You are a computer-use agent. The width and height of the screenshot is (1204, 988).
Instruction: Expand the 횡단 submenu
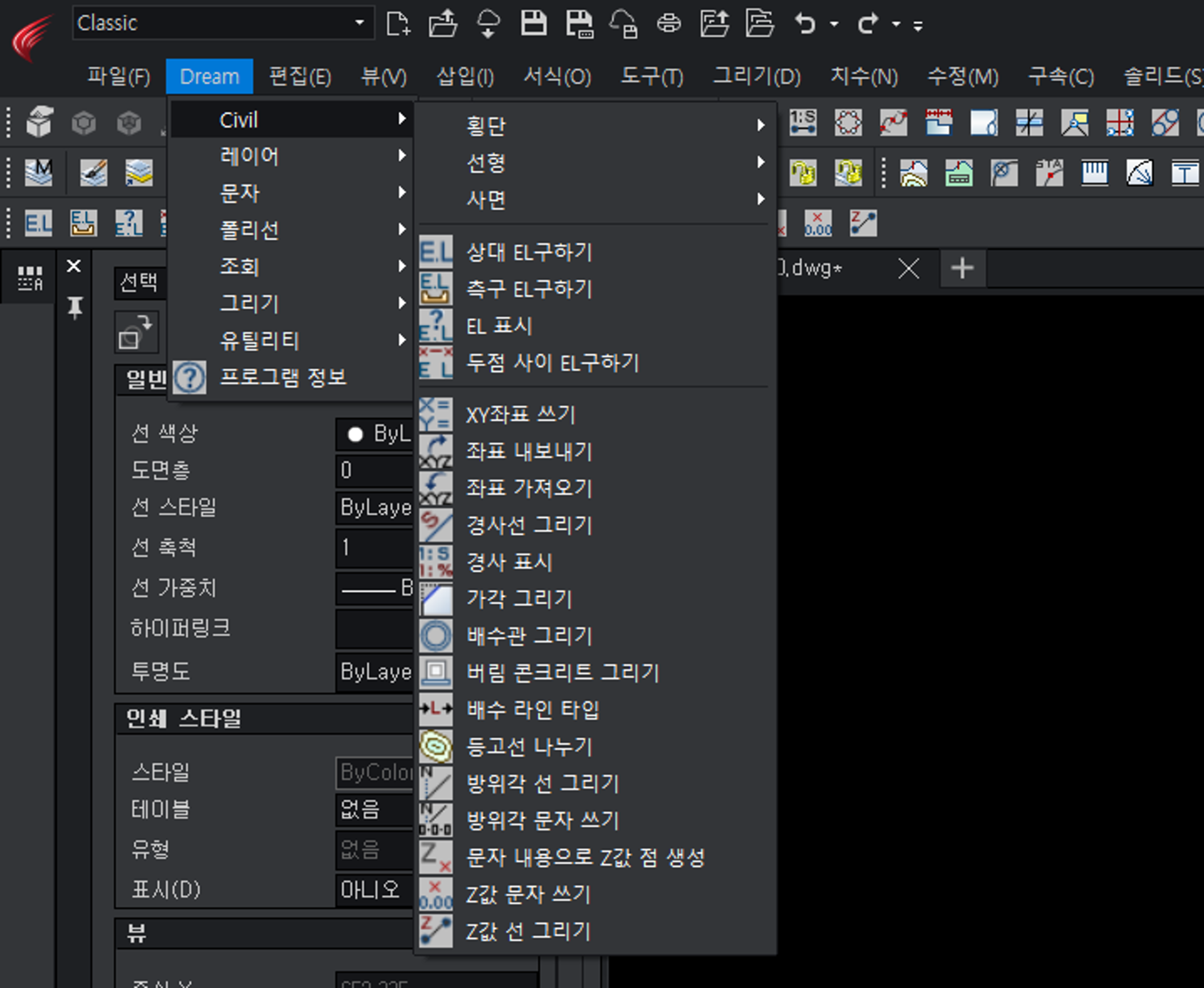tap(594, 125)
